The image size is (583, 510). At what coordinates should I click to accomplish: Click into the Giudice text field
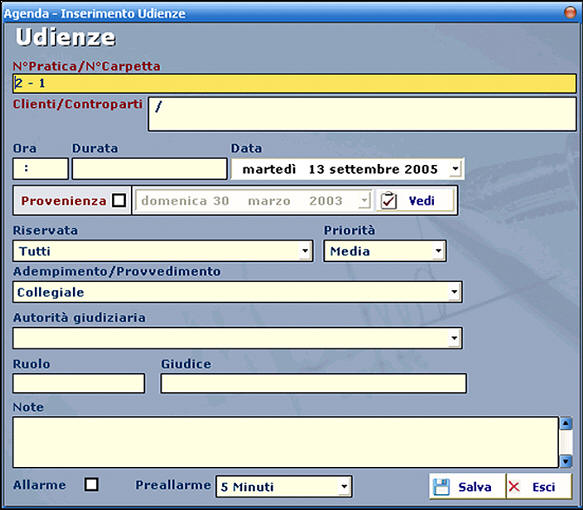click(313, 383)
